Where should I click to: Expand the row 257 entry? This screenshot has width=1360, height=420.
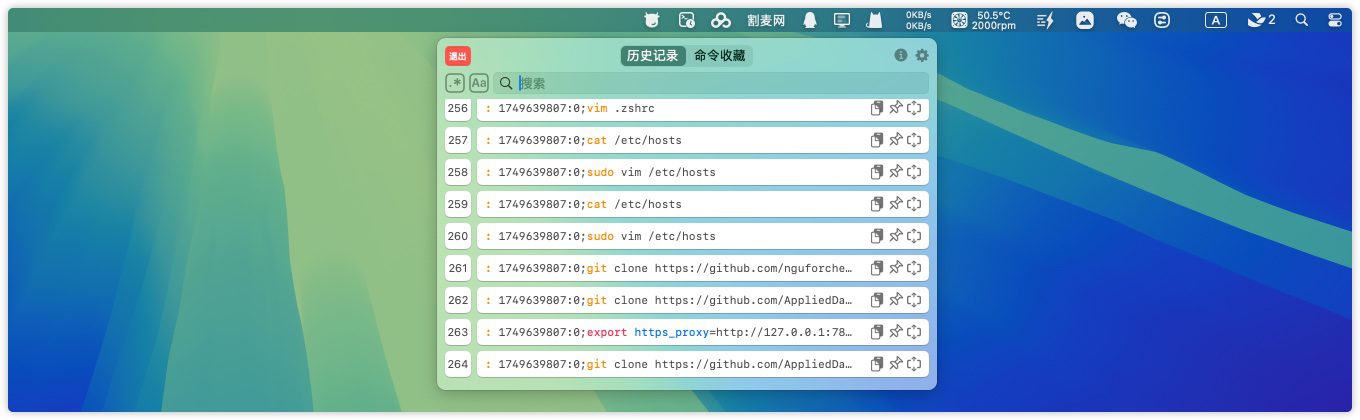point(914,140)
